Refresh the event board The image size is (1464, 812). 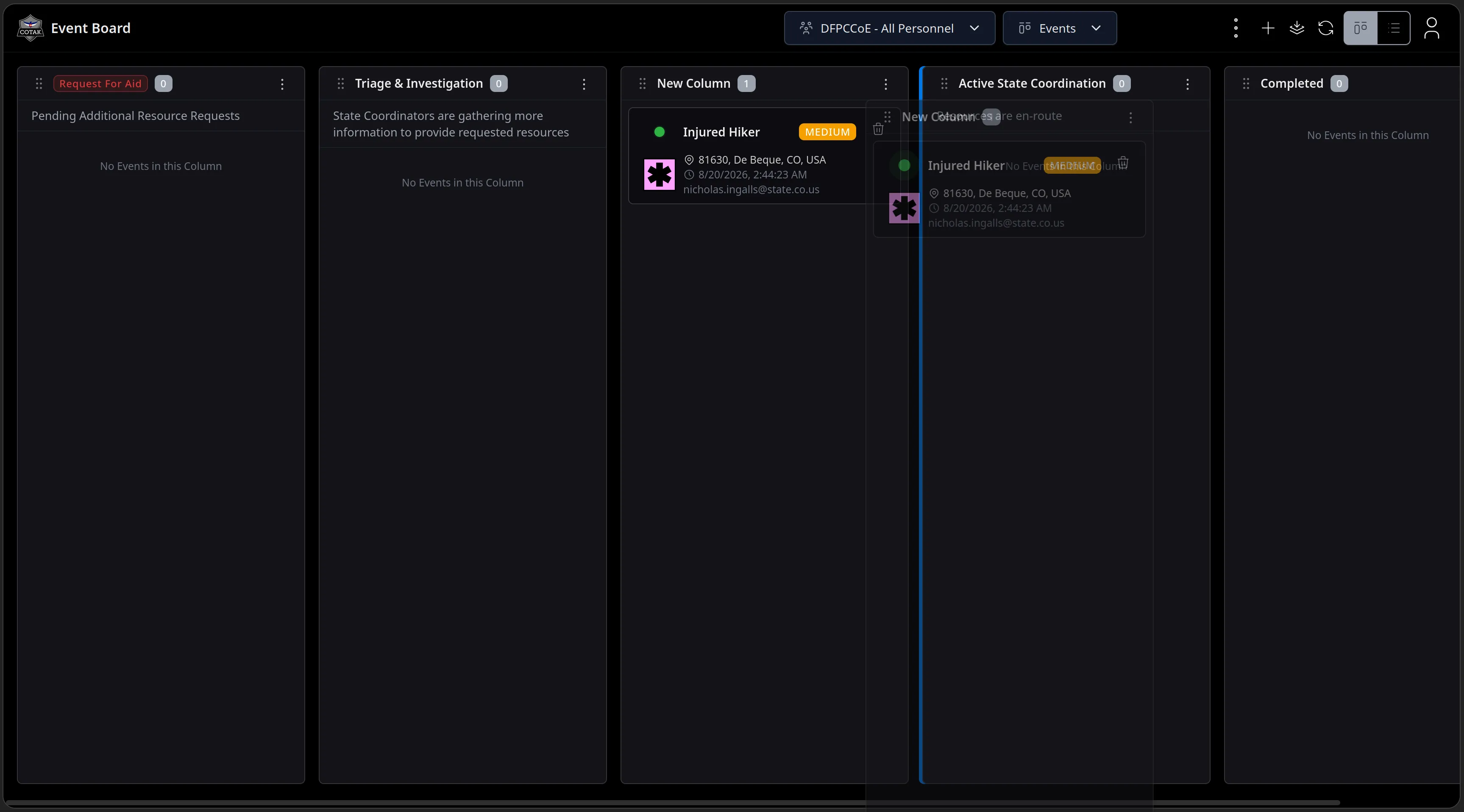tap(1326, 28)
